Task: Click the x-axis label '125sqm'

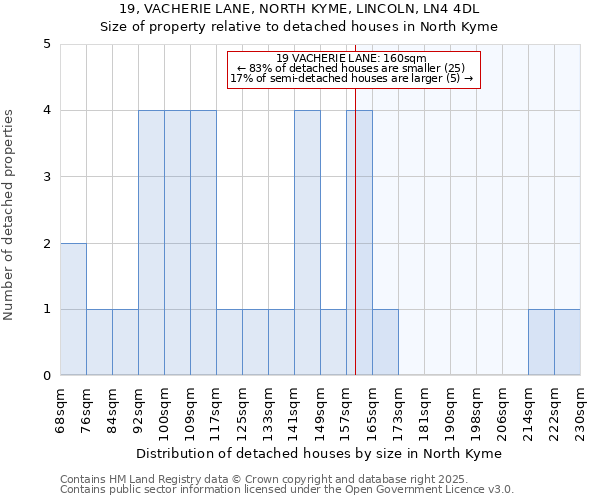Action: point(242,415)
